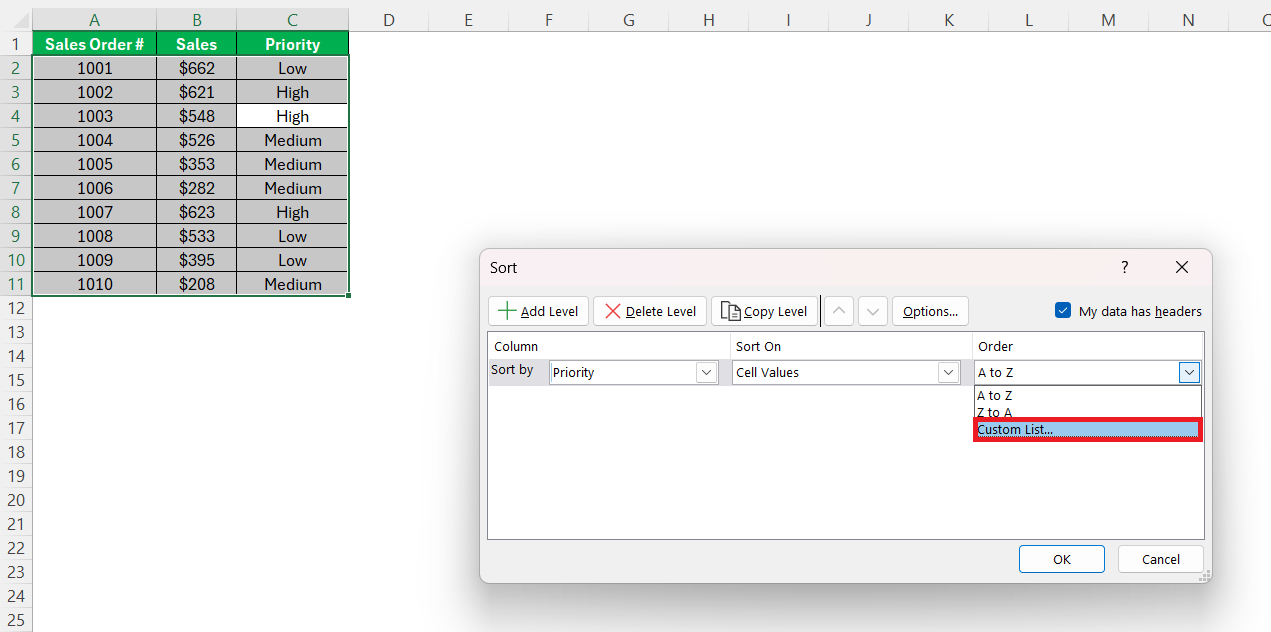
Task: Select row 1 header
Action: click(x=16, y=44)
